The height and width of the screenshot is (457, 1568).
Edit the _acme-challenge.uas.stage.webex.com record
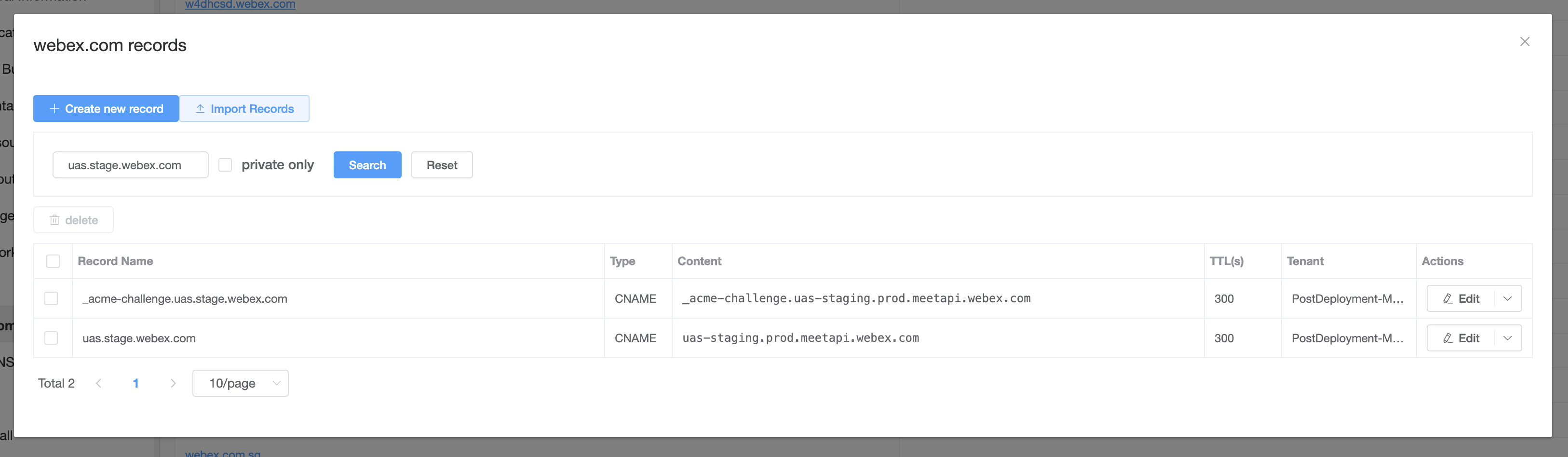click(x=1461, y=299)
